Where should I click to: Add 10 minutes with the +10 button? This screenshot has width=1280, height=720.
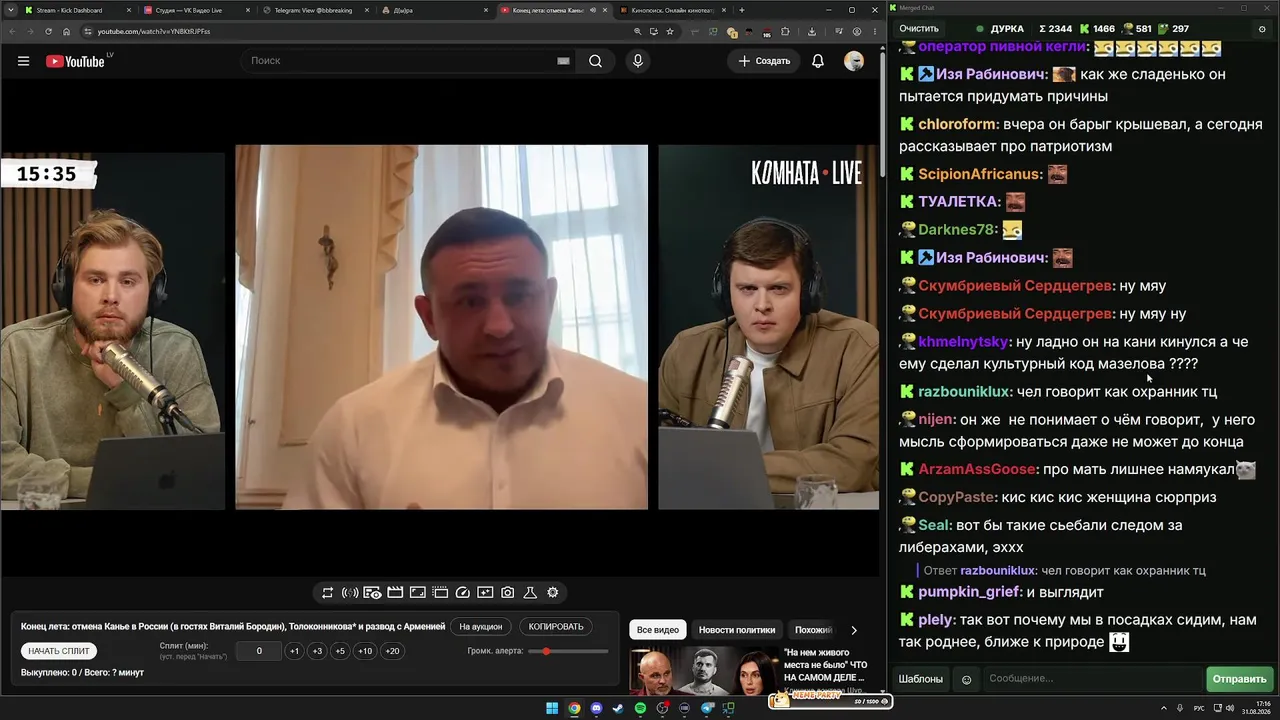365,651
